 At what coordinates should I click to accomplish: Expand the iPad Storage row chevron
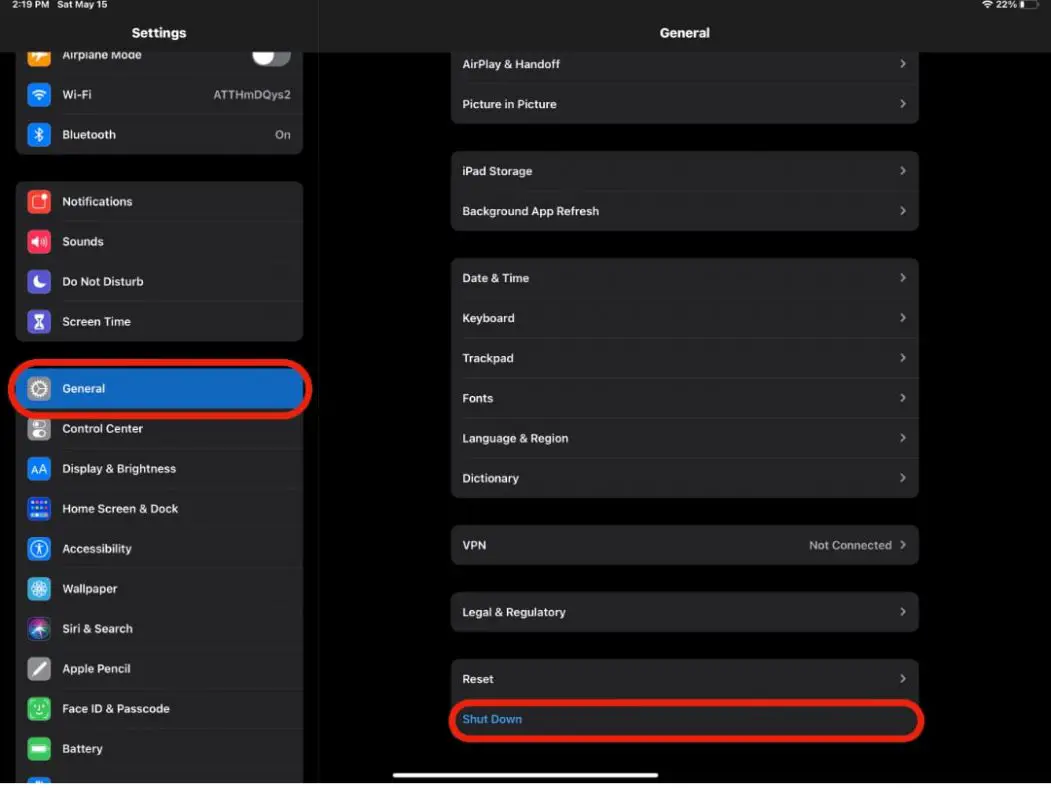click(x=903, y=170)
